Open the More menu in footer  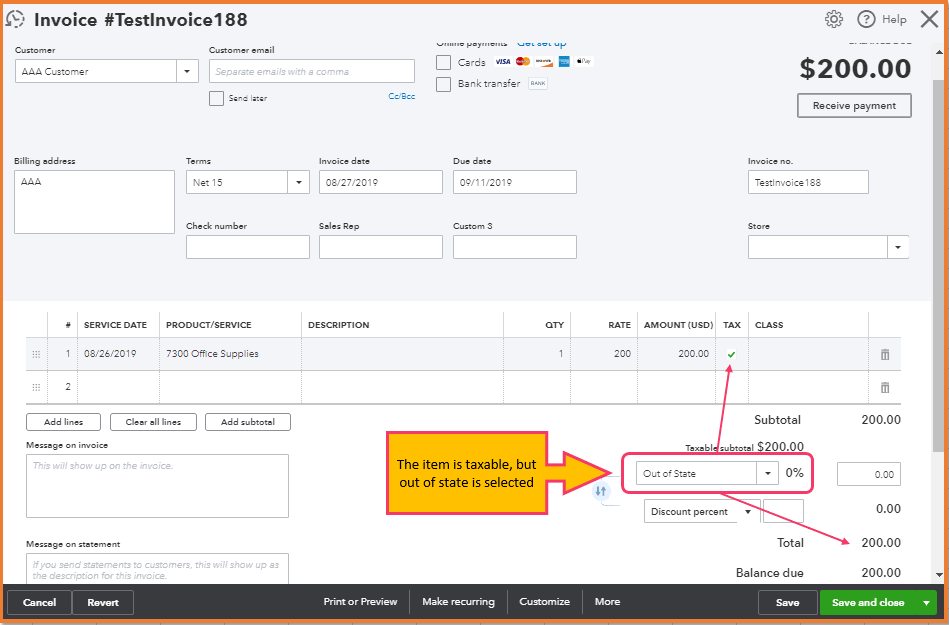pos(607,602)
